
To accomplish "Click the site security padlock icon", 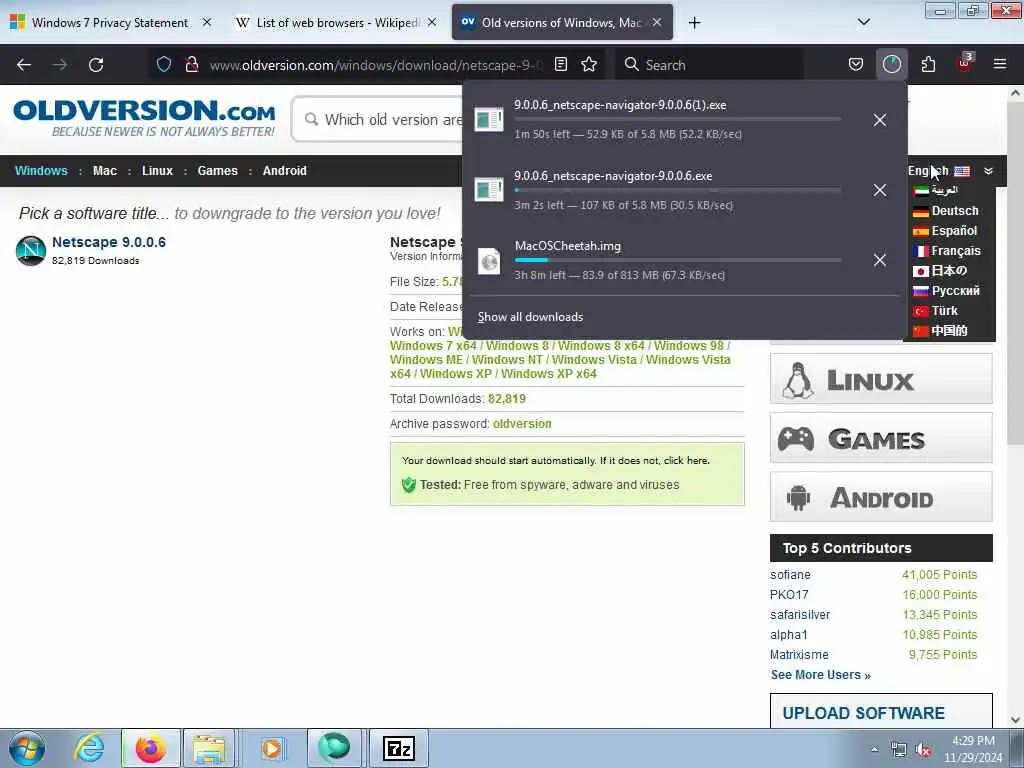I will click(x=191, y=64).
